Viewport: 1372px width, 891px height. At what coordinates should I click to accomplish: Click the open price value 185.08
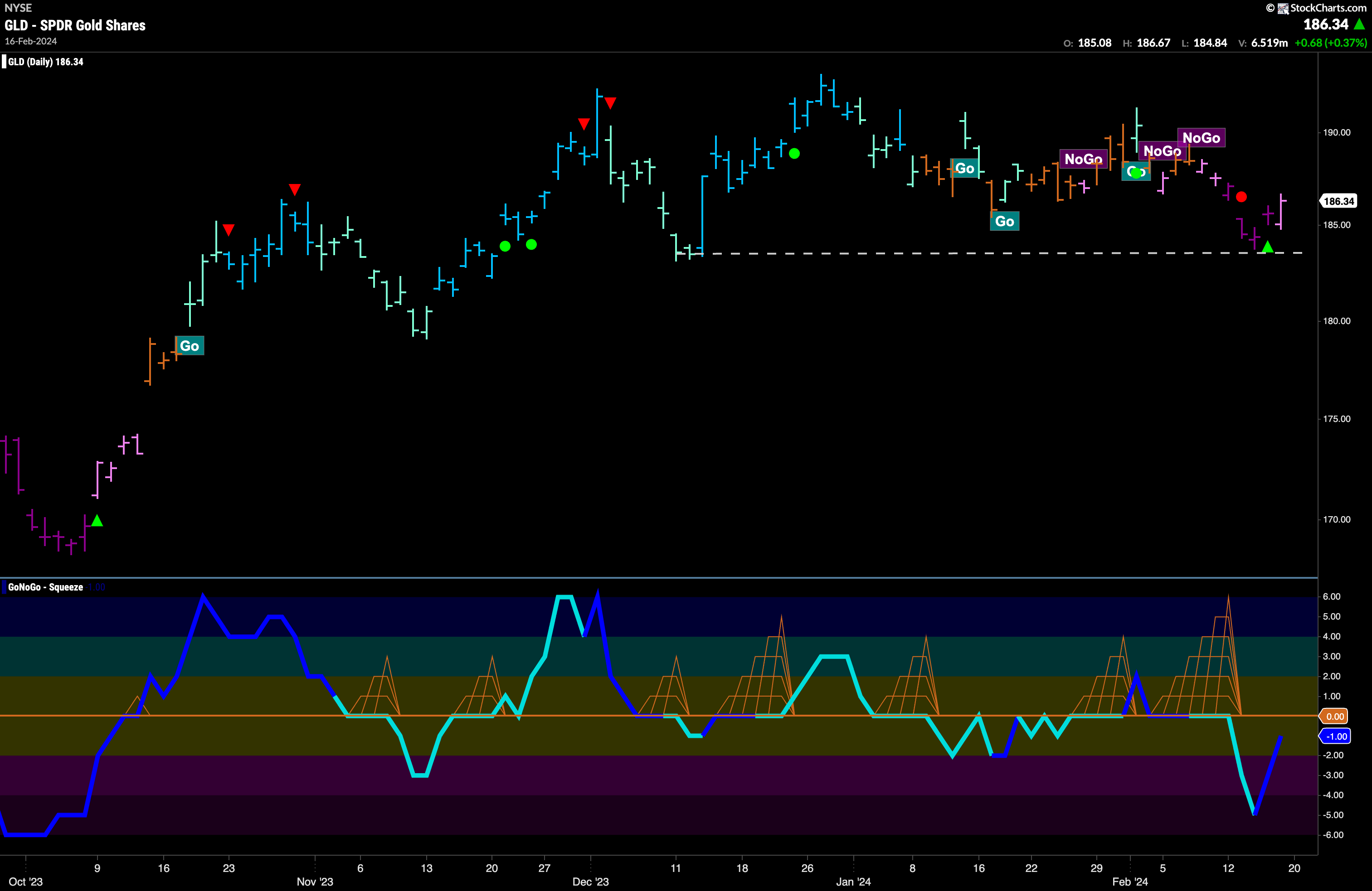1095,43
